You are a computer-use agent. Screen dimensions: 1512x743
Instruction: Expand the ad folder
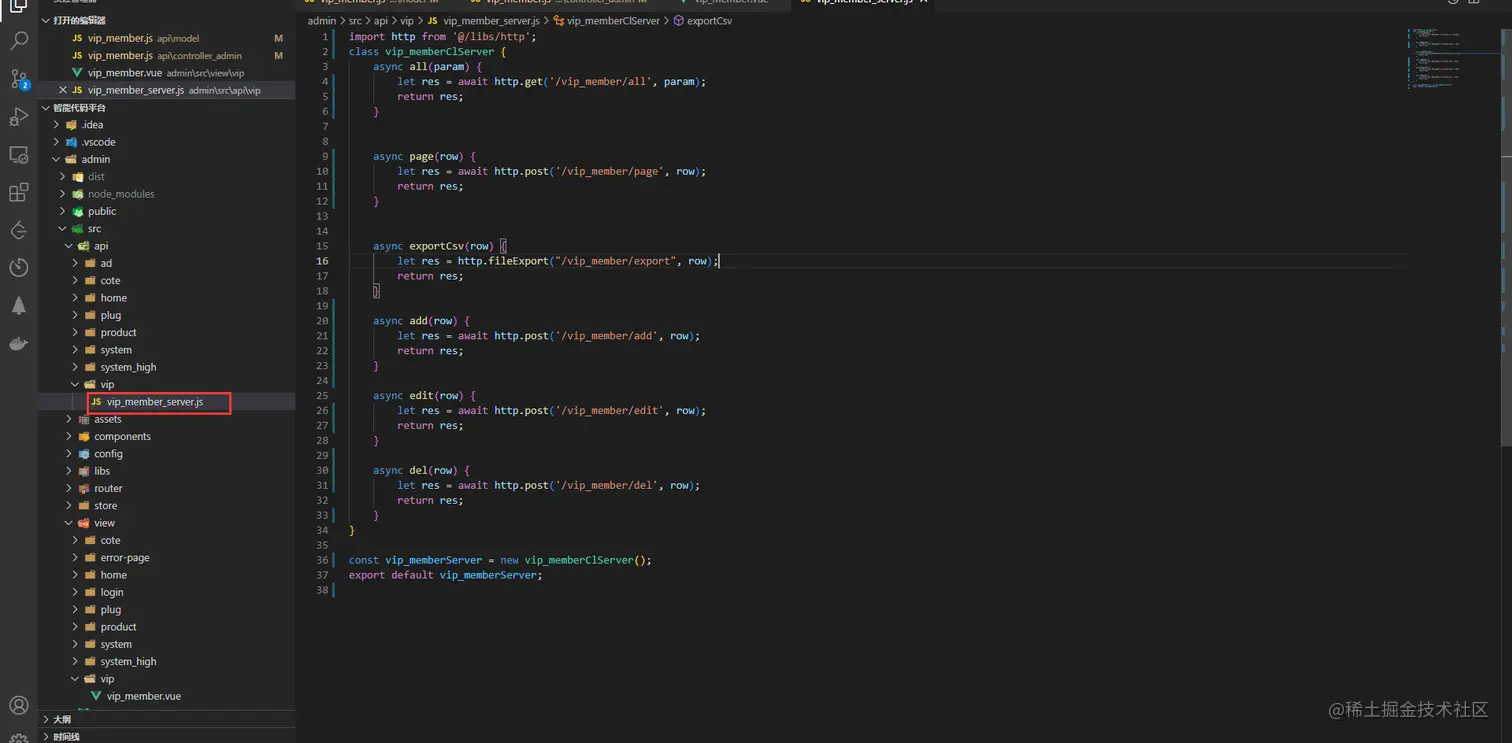click(x=75, y=263)
